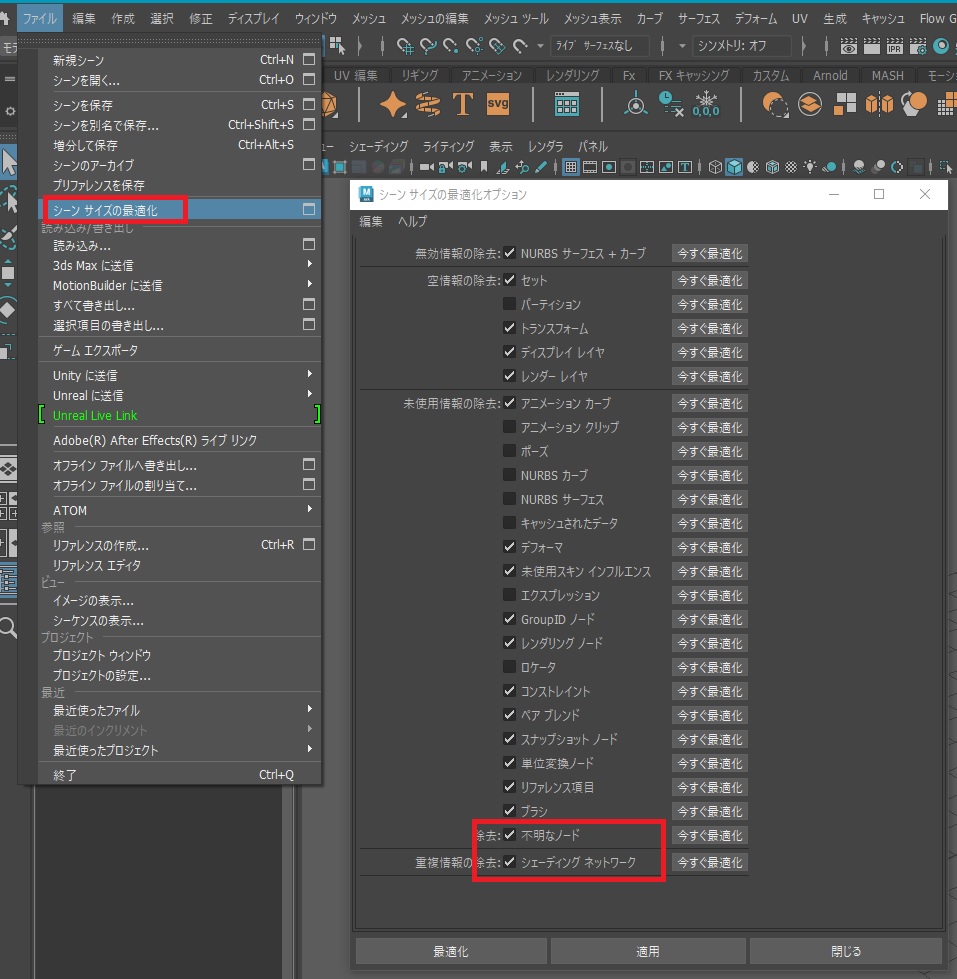This screenshot has width=957, height=979.
Task: Click 今すぐ最適化 for ブラシ
Action: tap(710, 811)
